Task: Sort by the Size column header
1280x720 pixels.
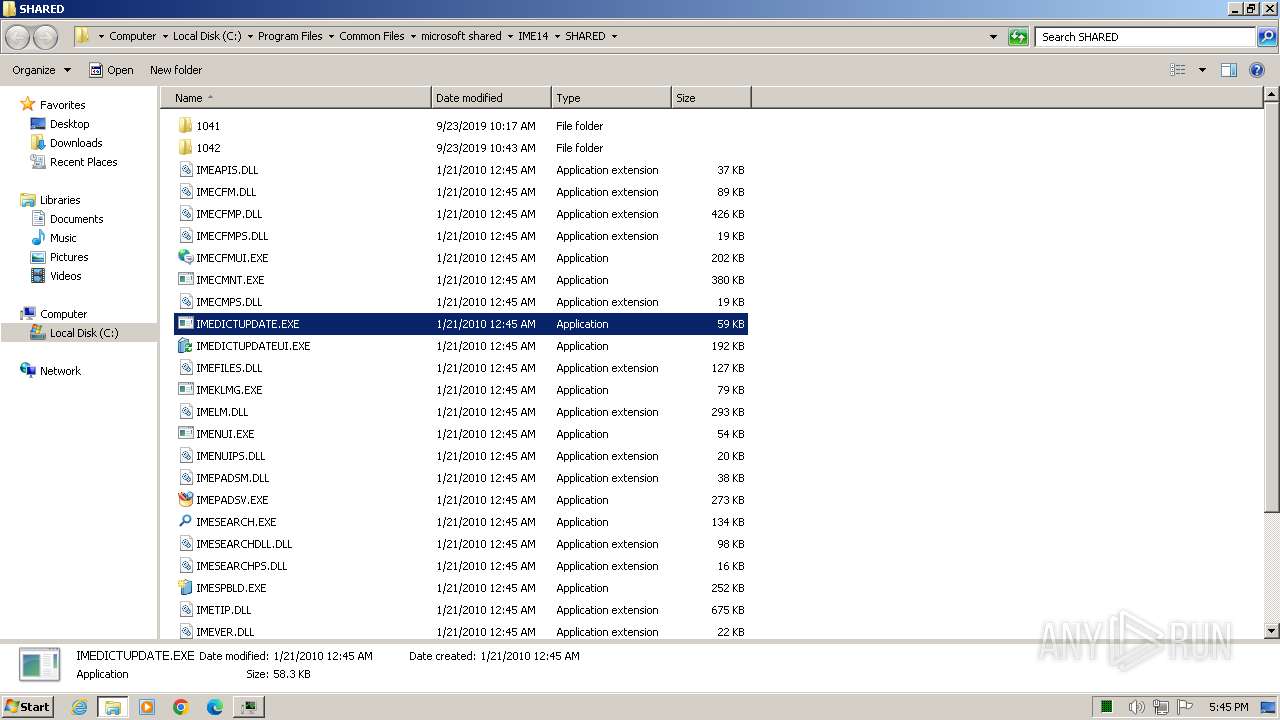Action: (711, 98)
